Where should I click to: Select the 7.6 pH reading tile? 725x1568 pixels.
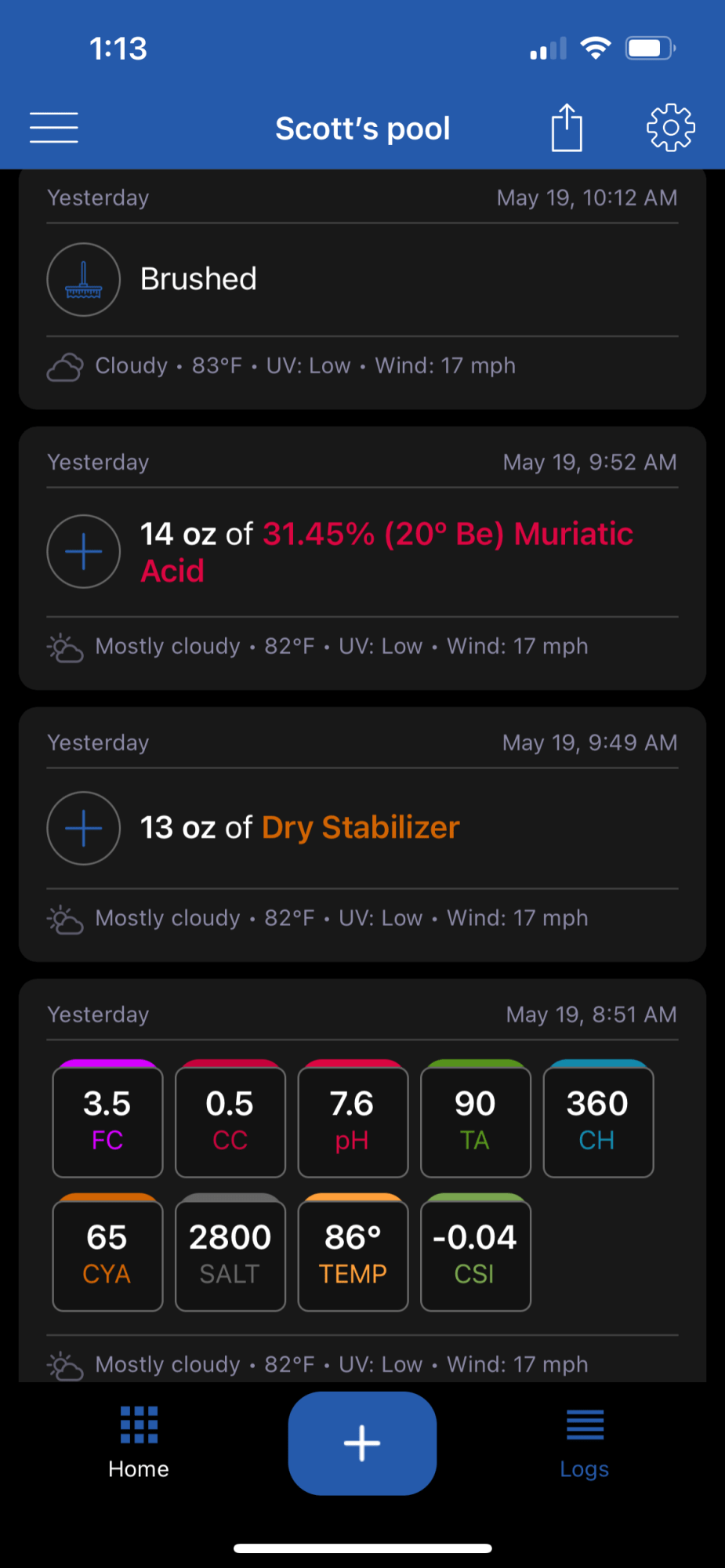click(x=353, y=1119)
